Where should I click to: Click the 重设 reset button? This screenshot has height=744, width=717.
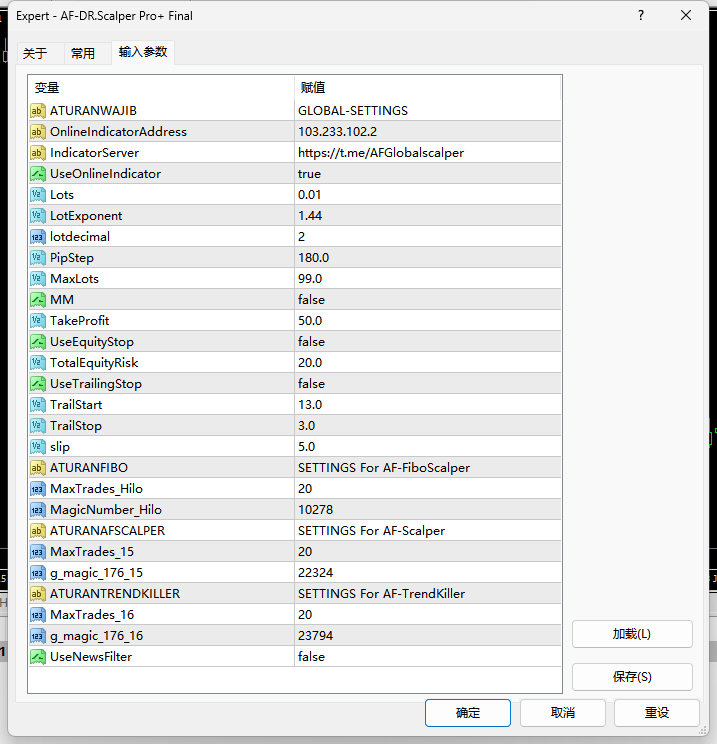click(x=657, y=713)
